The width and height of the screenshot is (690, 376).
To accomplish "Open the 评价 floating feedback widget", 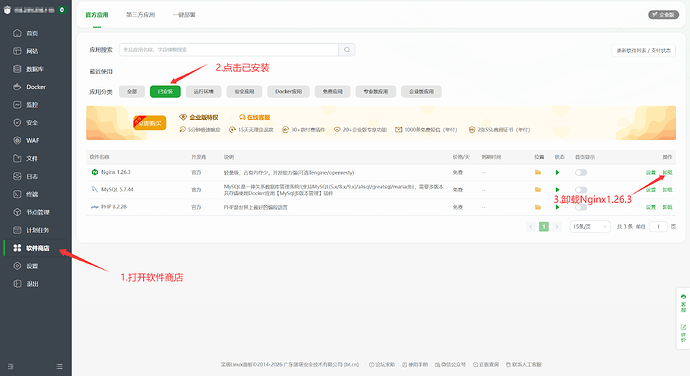I will [683, 333].
